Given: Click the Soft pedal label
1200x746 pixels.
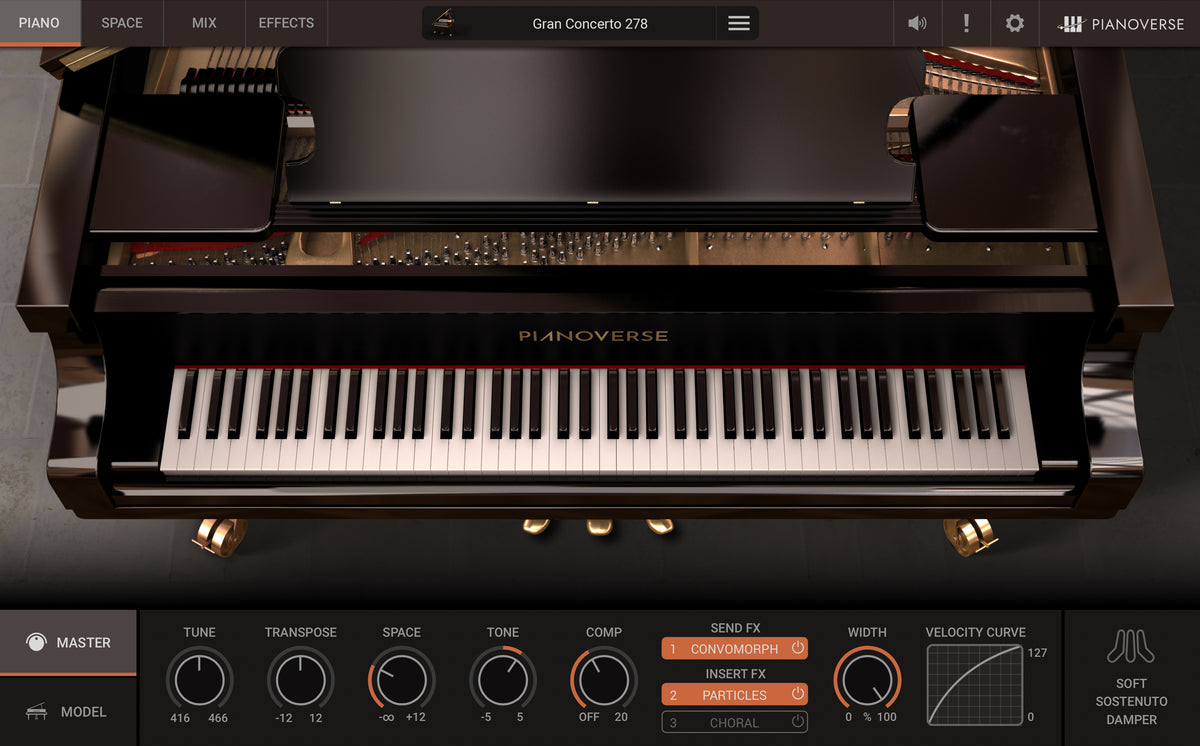Looking at the screenshot, I should (1131, 683).
